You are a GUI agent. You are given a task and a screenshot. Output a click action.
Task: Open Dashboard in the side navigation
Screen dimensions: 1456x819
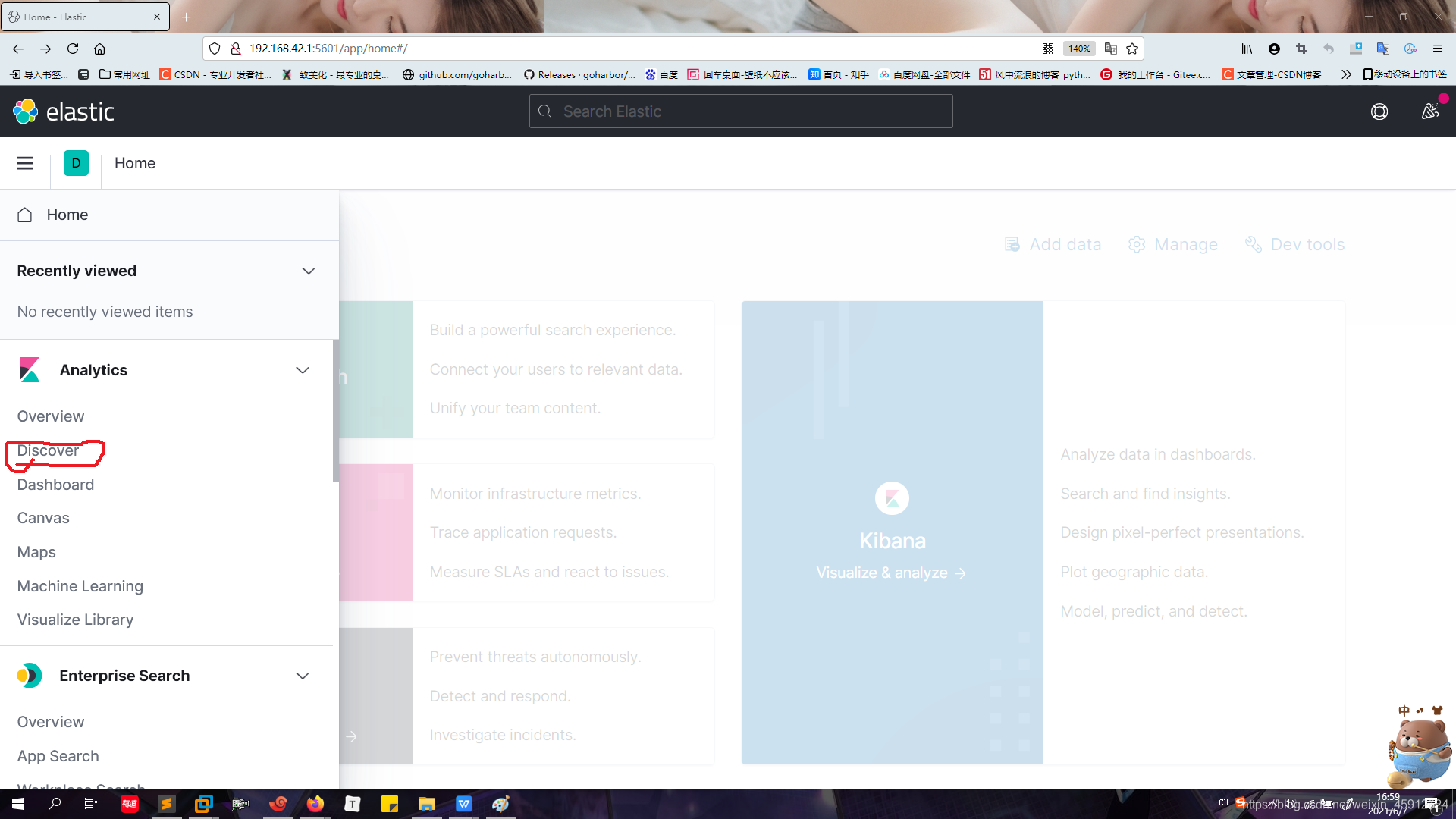point(55,485)
